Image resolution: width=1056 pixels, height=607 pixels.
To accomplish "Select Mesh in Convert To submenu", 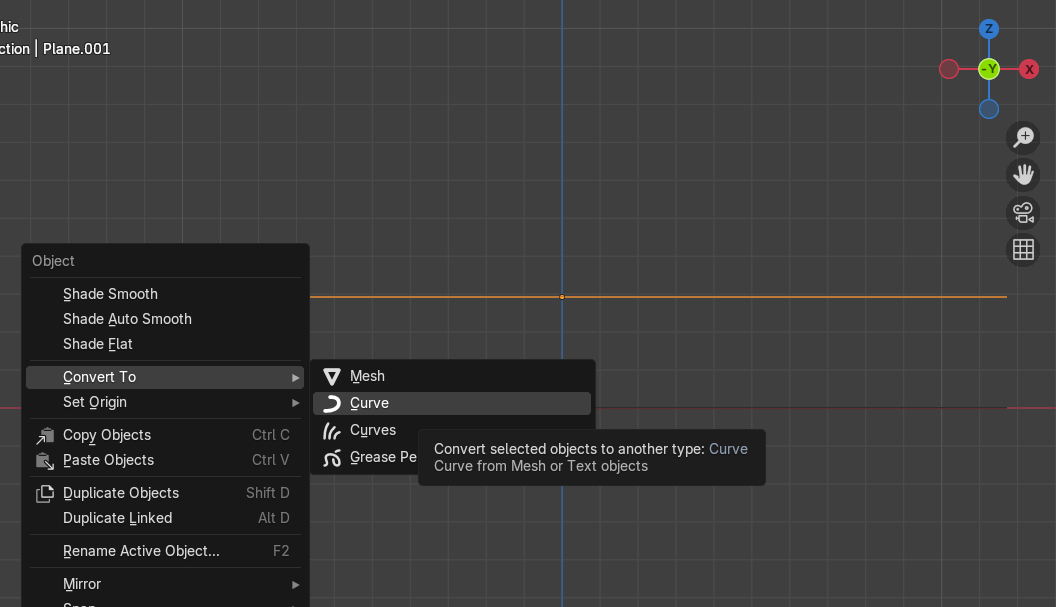I will pyautogui.click(x=367, y=376).
